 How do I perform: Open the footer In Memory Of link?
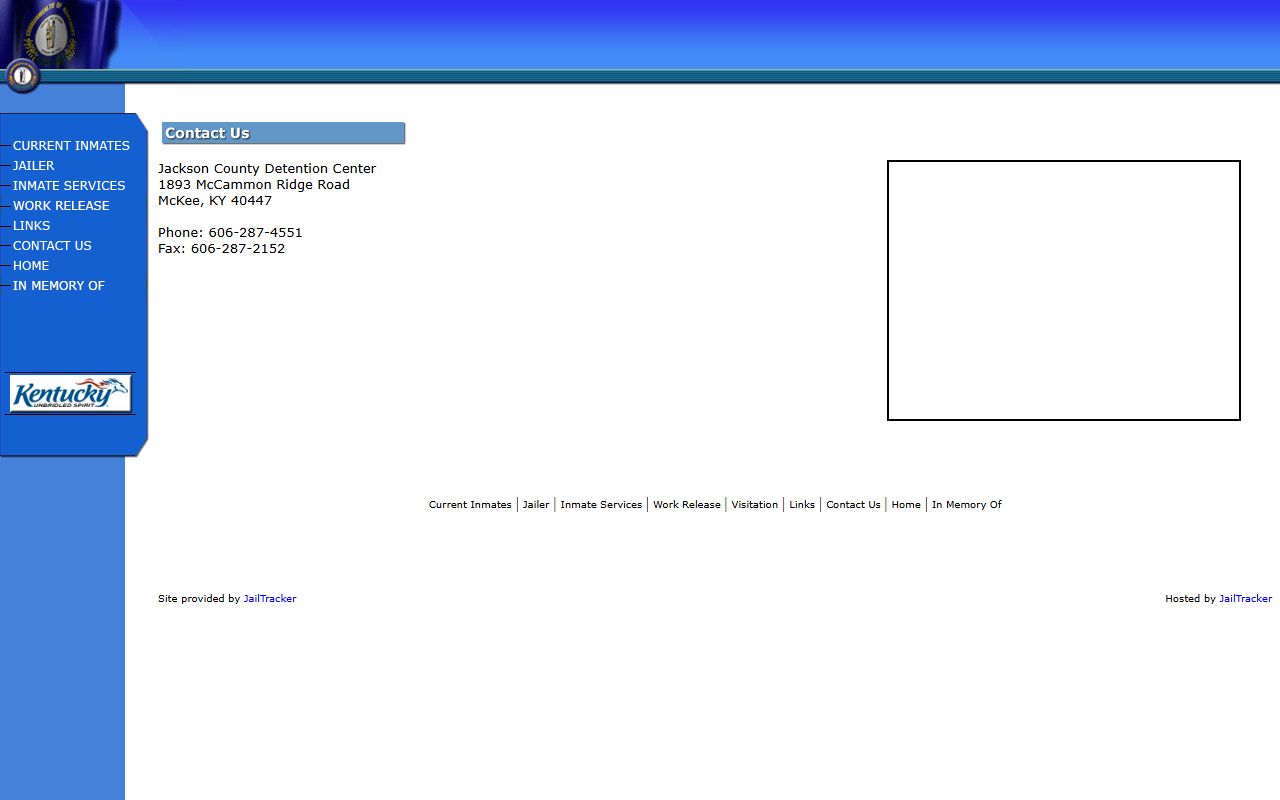(x=967, y=505)
